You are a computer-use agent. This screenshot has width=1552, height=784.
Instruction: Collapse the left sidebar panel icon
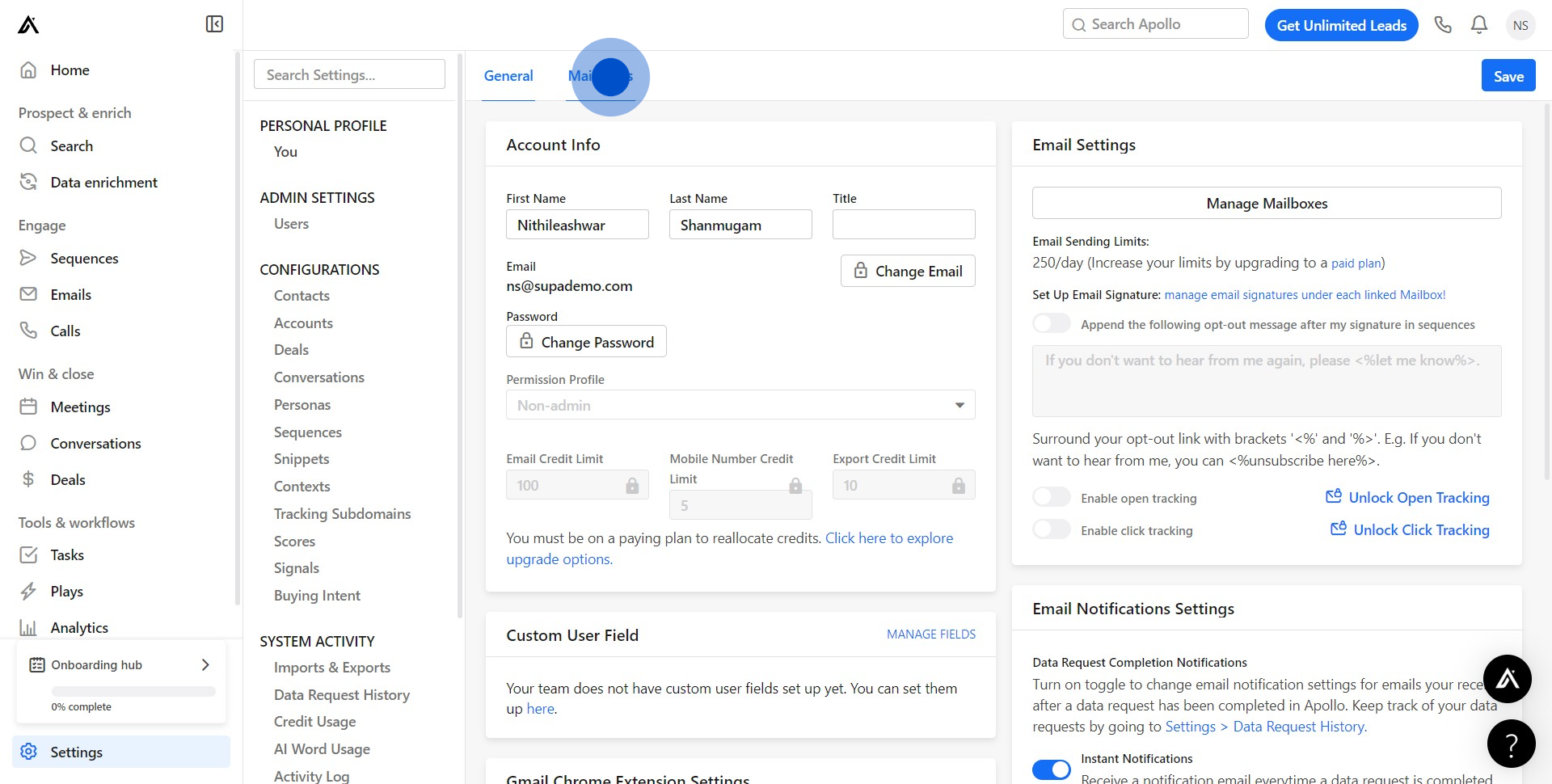tap(214, 24)
